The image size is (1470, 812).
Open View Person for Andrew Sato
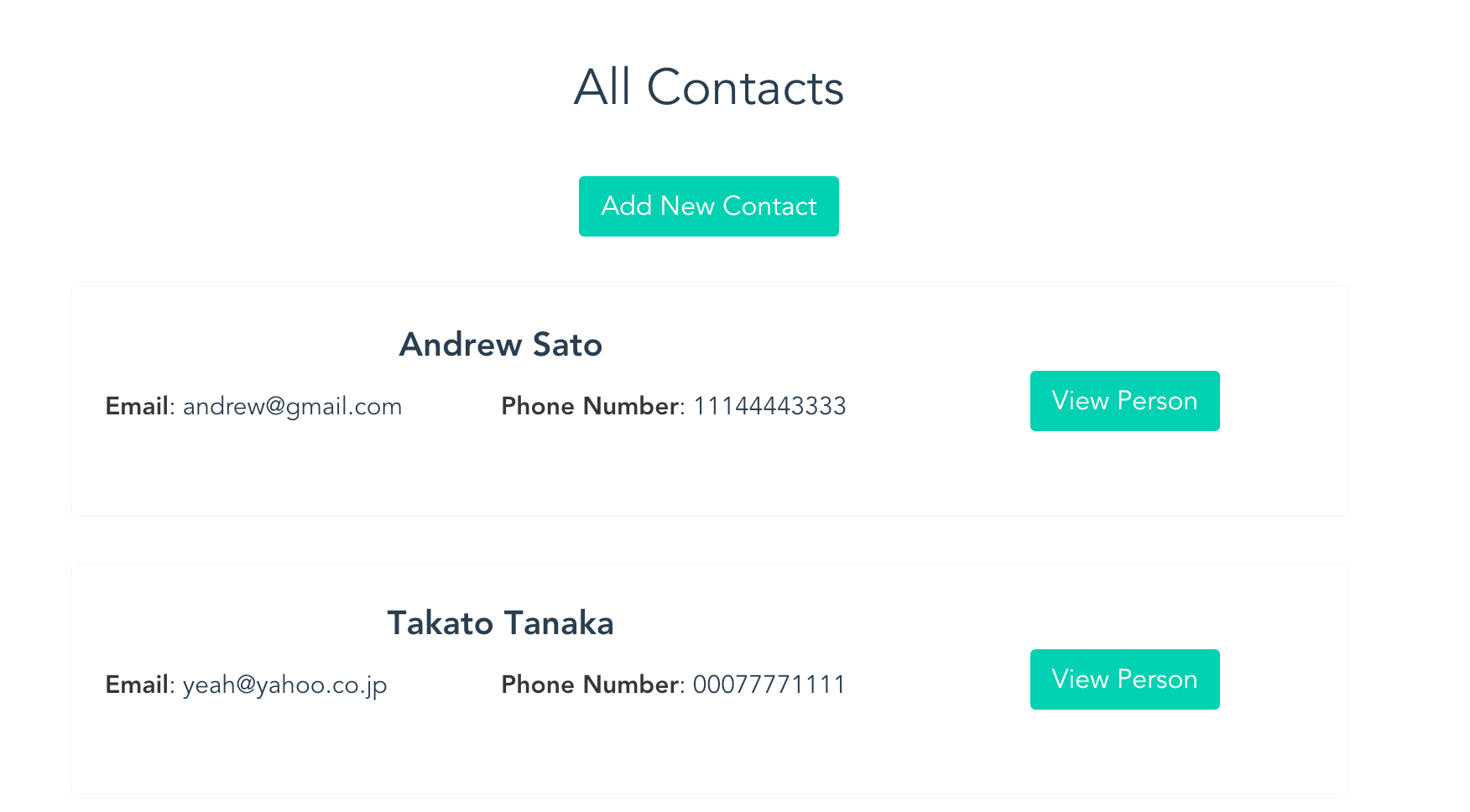click(1124, 401)
